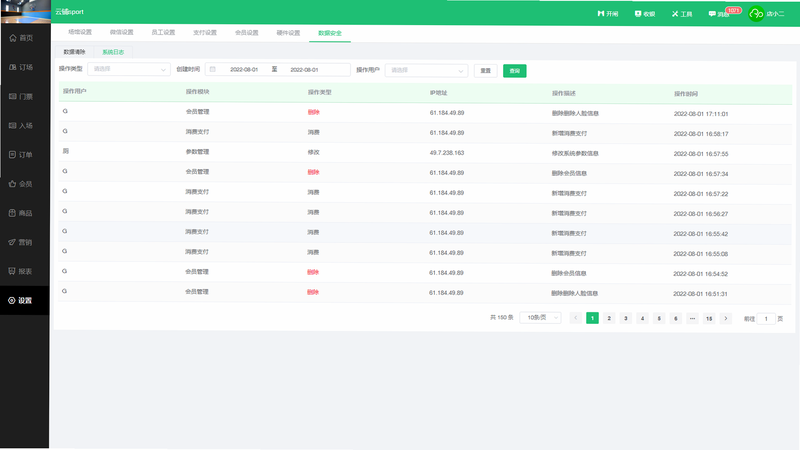This screenshot has height=450, width=800.
Task: Switch to the 场馆设置 tab
Action: 80,32
